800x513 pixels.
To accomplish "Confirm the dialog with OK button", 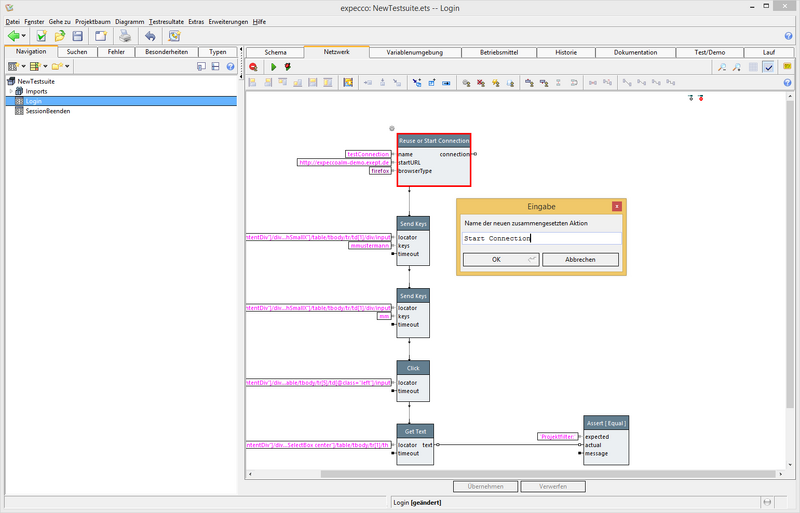I will pos(501,259).
